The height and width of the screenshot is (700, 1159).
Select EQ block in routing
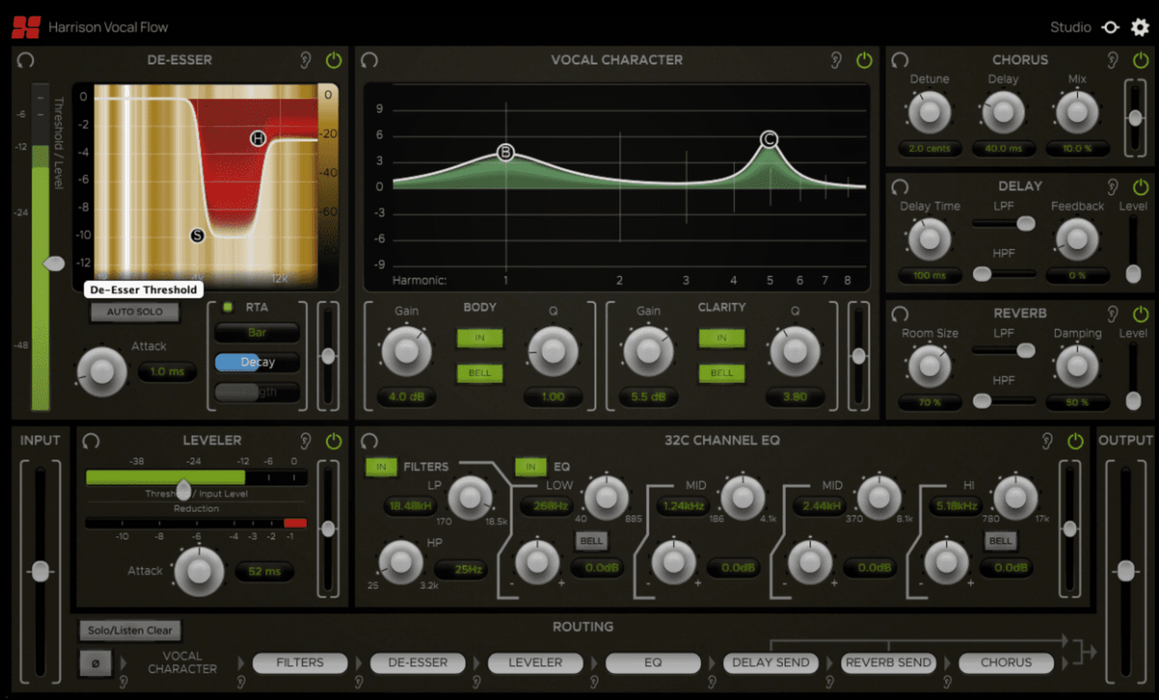tap(653, 663)
